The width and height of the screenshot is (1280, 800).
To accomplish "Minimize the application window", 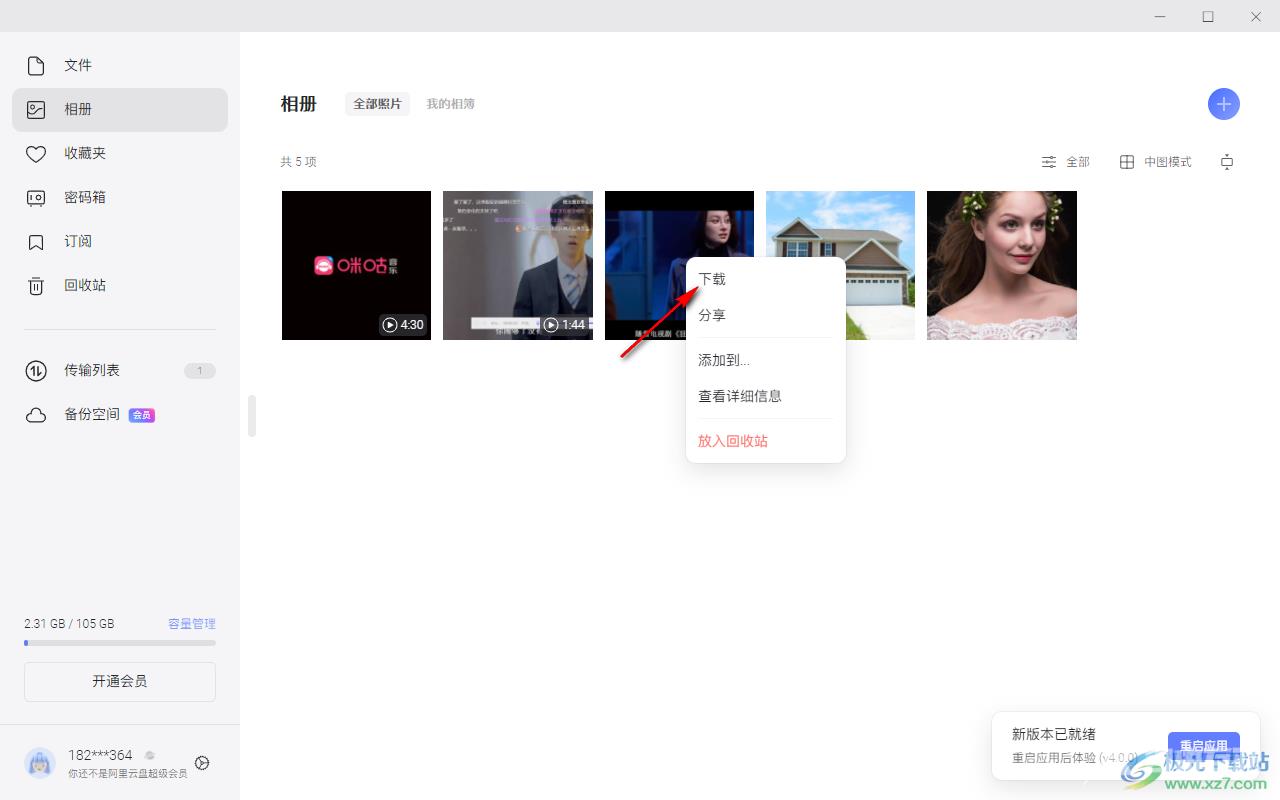I will (x=1161, y=16).
